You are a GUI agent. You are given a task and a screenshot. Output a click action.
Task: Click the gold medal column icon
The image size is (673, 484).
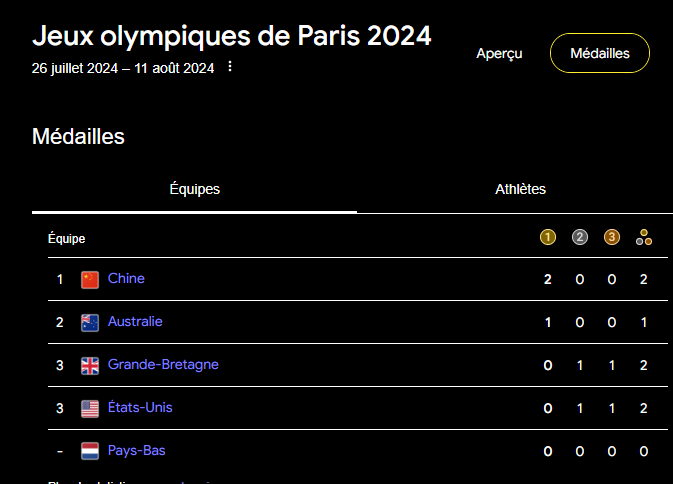(547, 237)
